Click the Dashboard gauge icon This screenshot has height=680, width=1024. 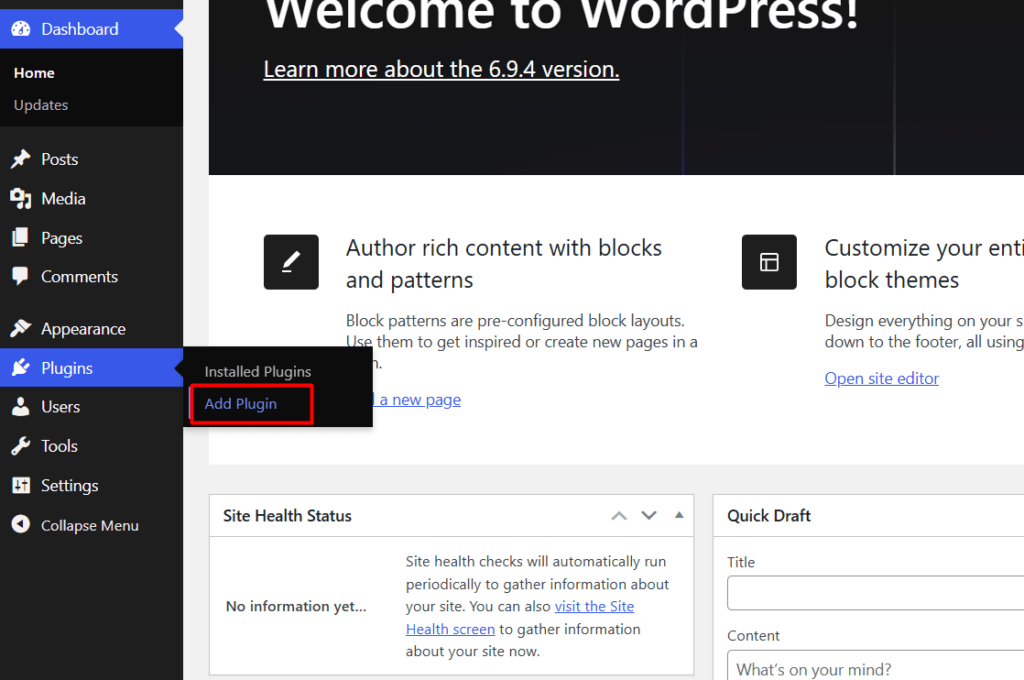(x=21, y=29)
